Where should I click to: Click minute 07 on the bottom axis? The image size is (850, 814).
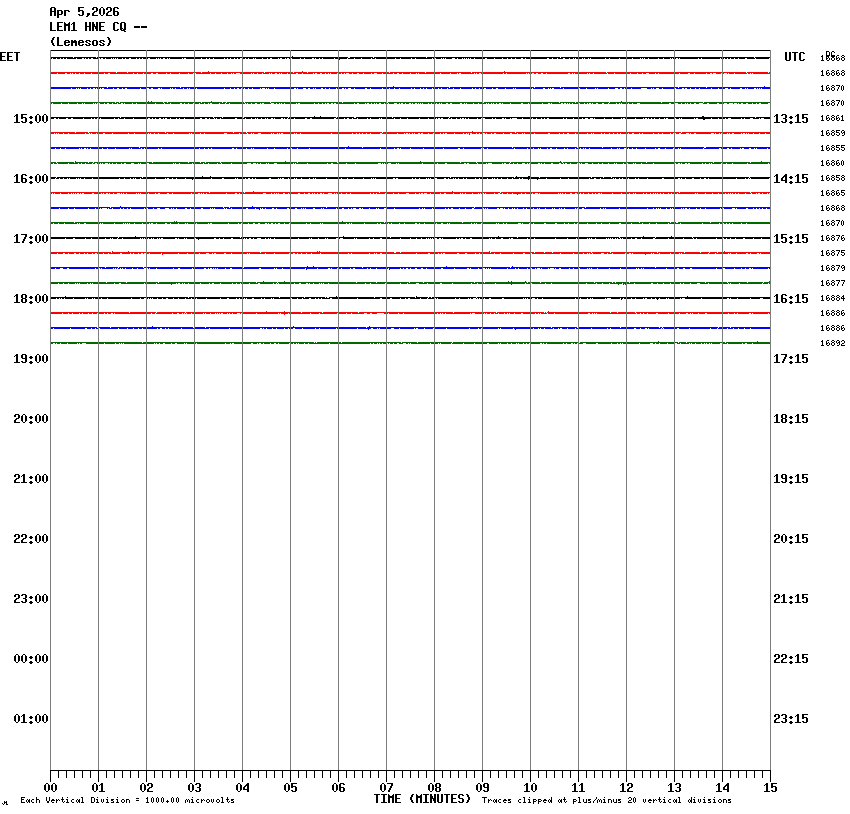(386, 788)
